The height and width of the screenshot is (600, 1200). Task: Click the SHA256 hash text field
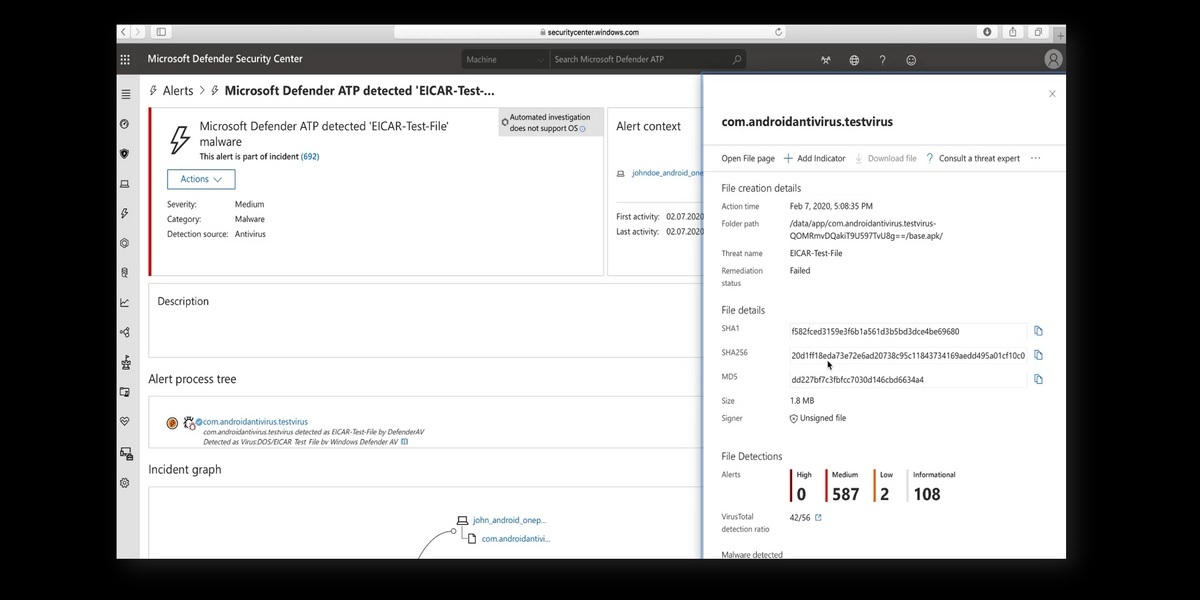(907, 355)
